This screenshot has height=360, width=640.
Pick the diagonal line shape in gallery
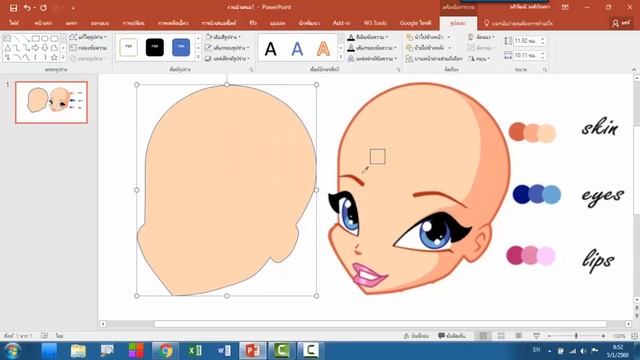17,38
